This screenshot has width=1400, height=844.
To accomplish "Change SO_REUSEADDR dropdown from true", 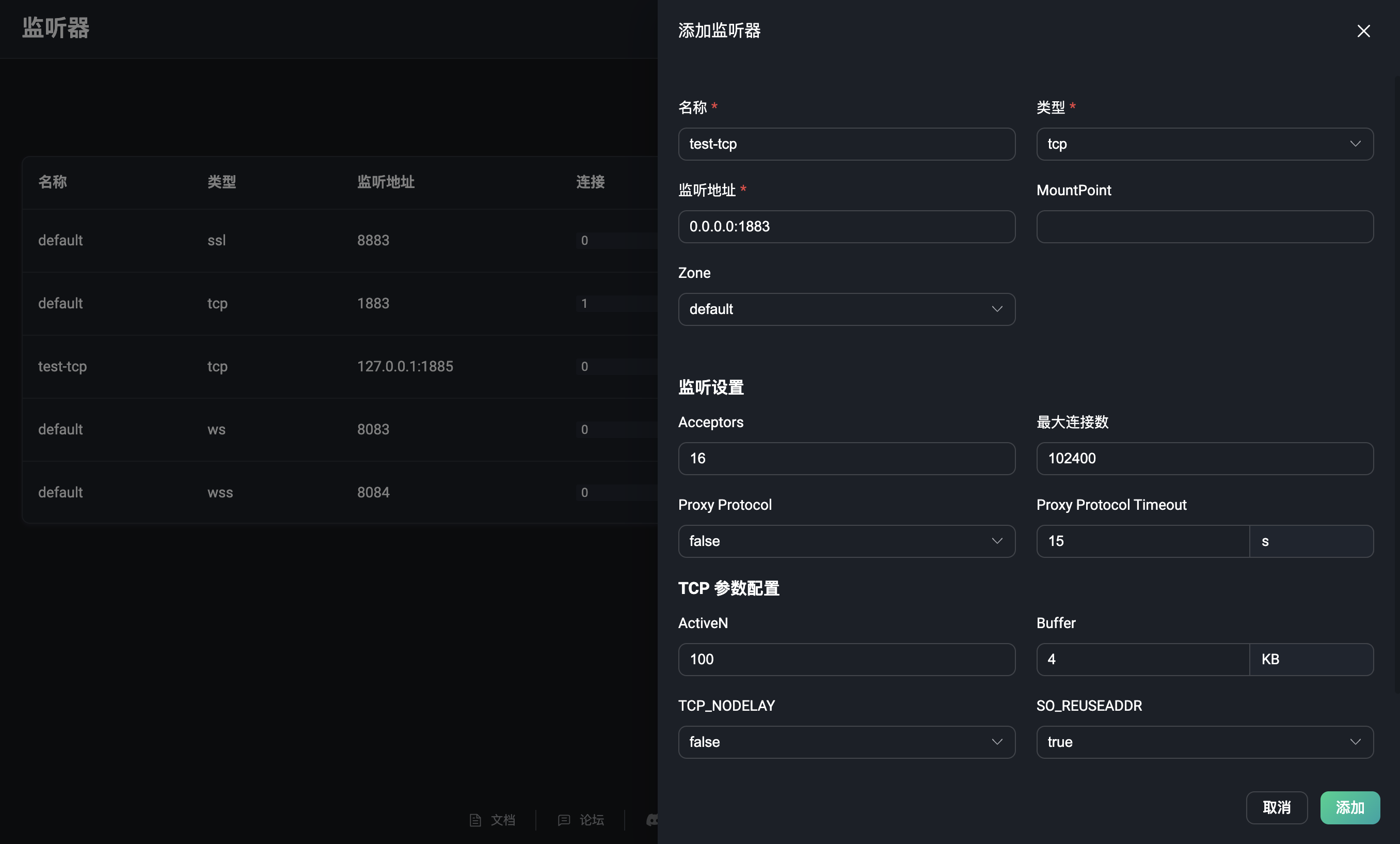I will click(x=1204, y=742).
